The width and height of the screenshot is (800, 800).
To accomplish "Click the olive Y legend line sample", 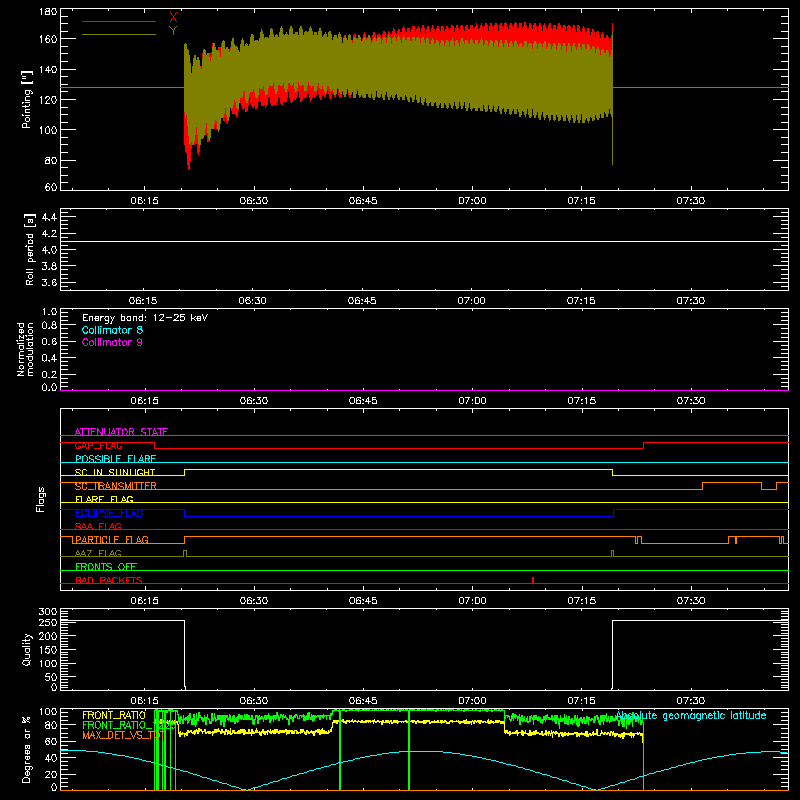I will coord(119,35).
